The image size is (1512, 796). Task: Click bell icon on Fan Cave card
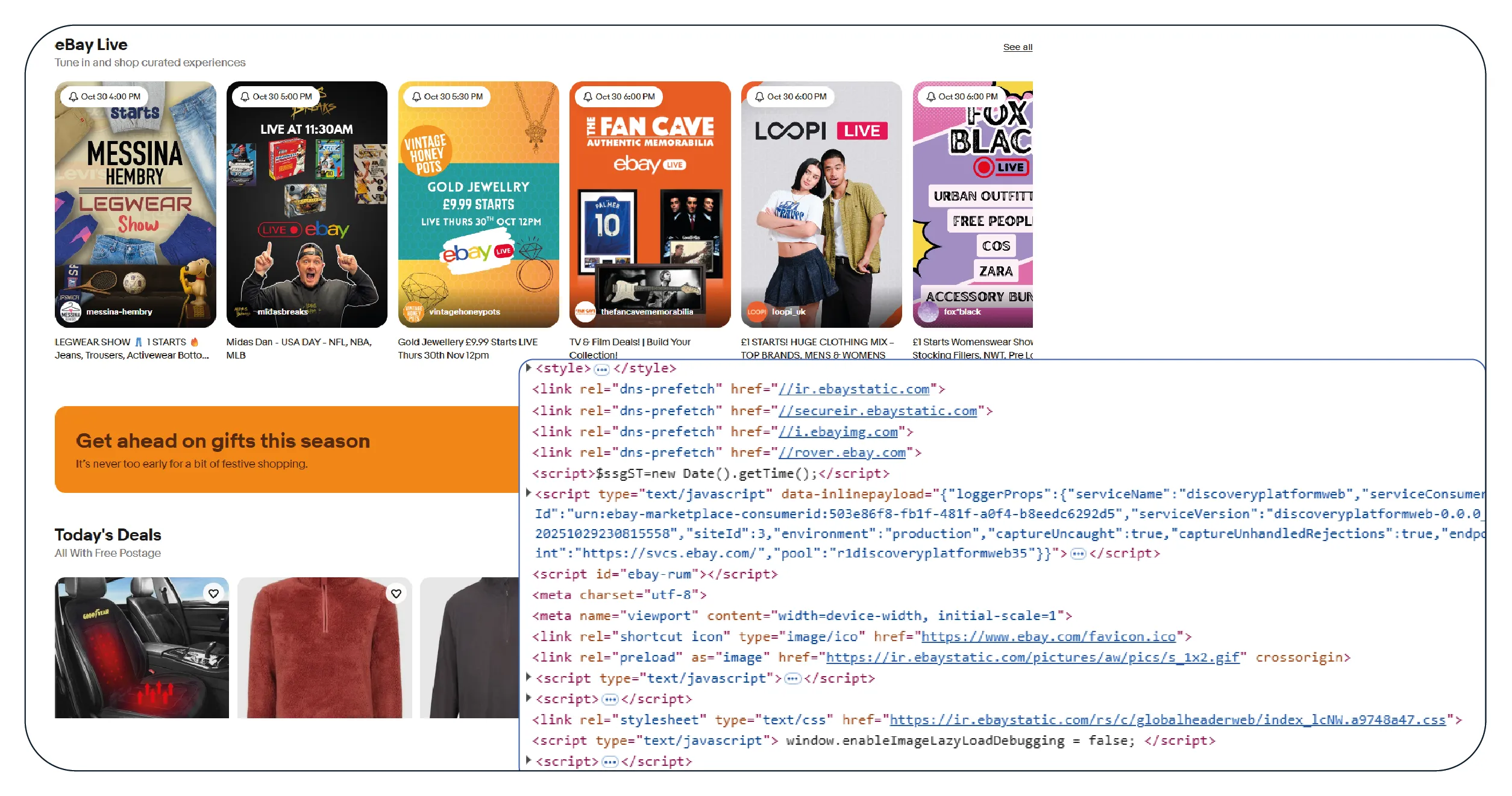[588, 96]
